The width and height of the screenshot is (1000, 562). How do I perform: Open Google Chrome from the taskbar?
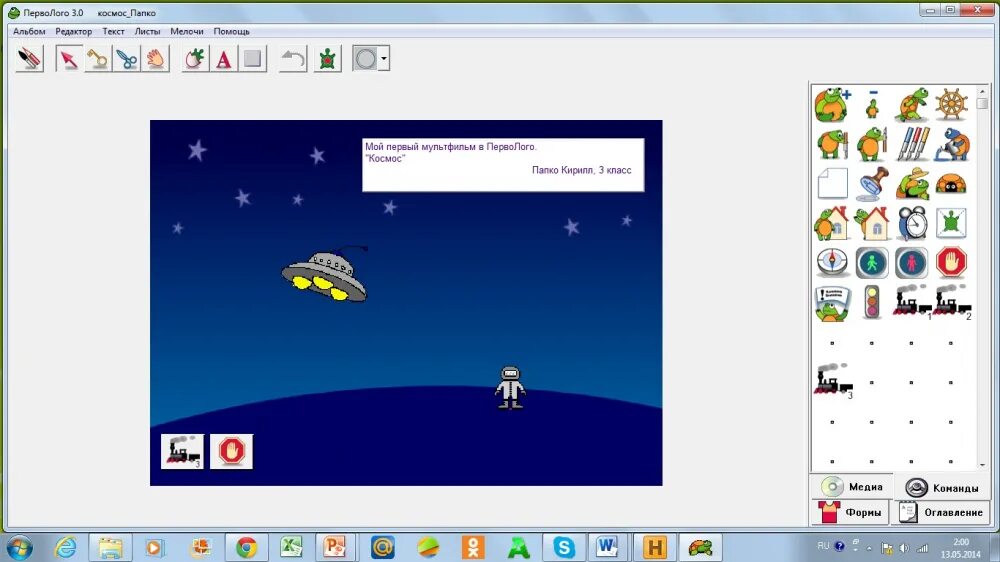[246, 547]
